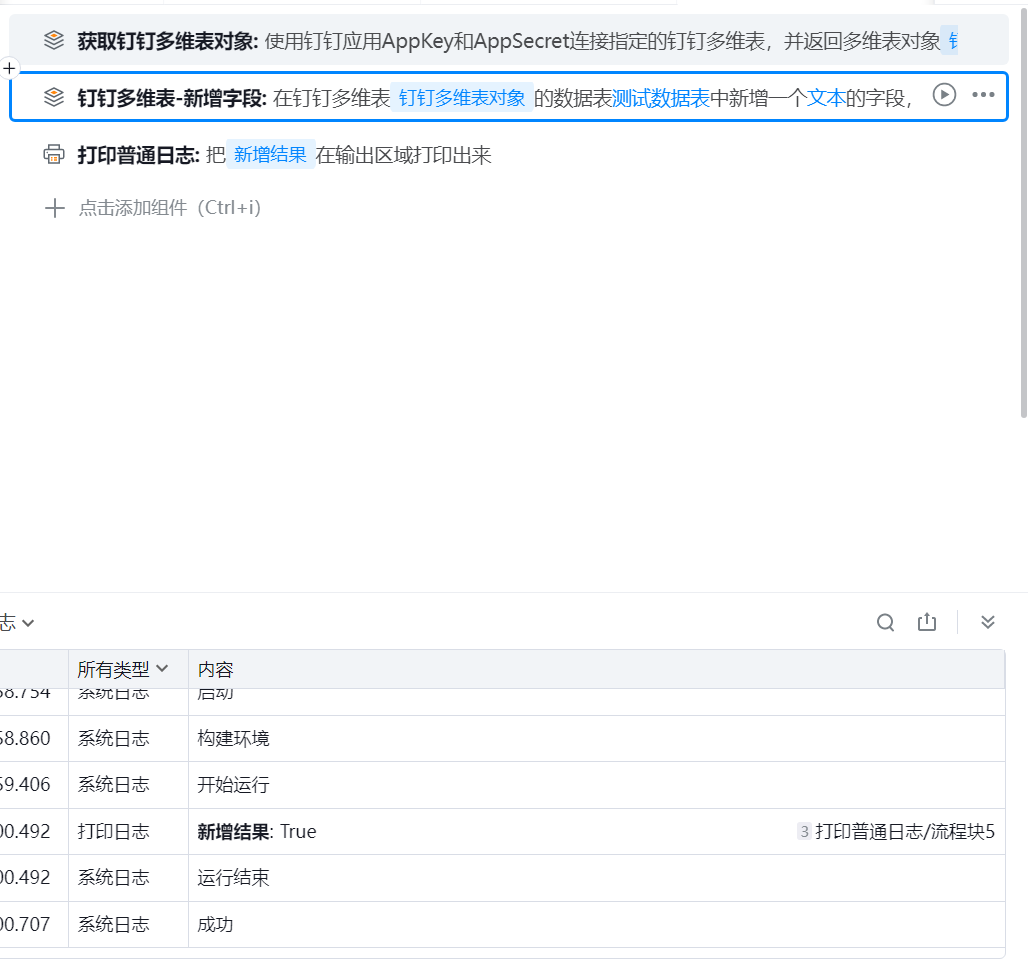Click the layers icon of 钉钉多维表-新增字段 step

click(x=54, y=97)
